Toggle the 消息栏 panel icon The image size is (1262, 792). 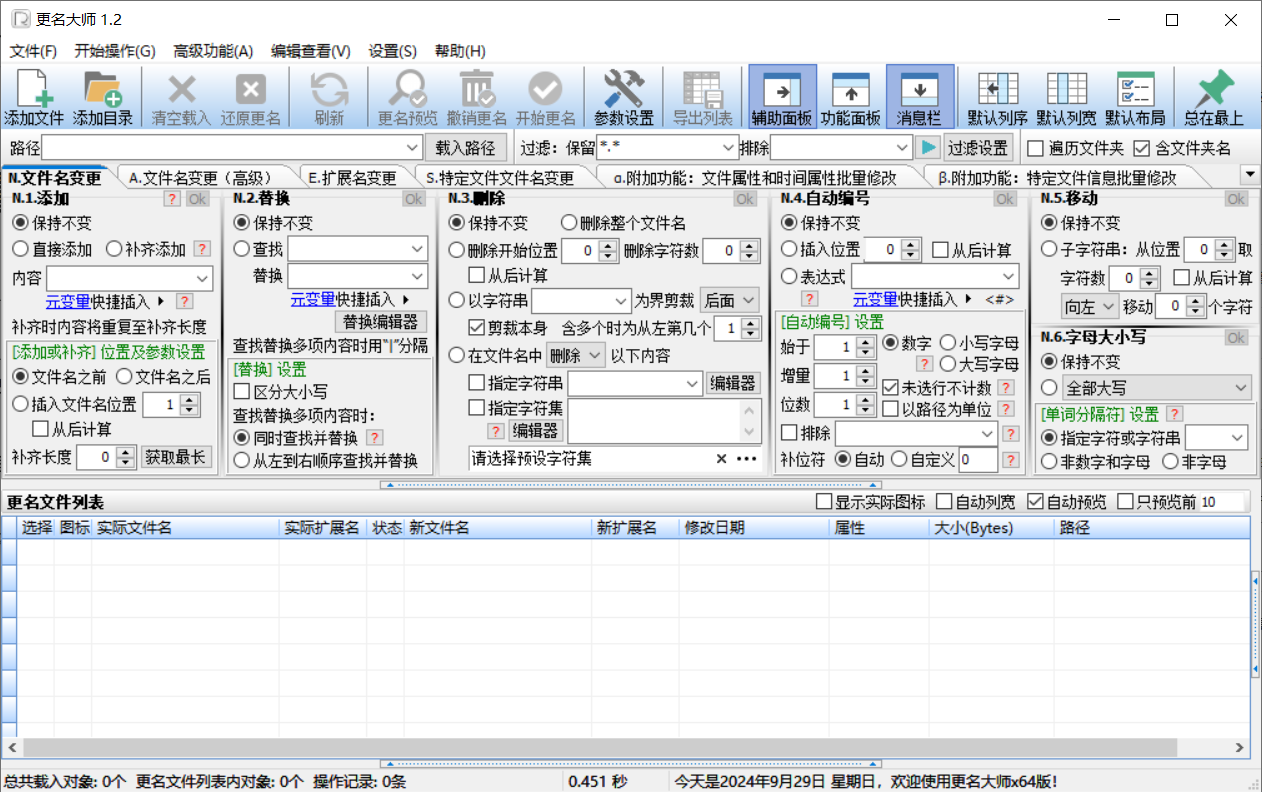[x=919, y=98]
